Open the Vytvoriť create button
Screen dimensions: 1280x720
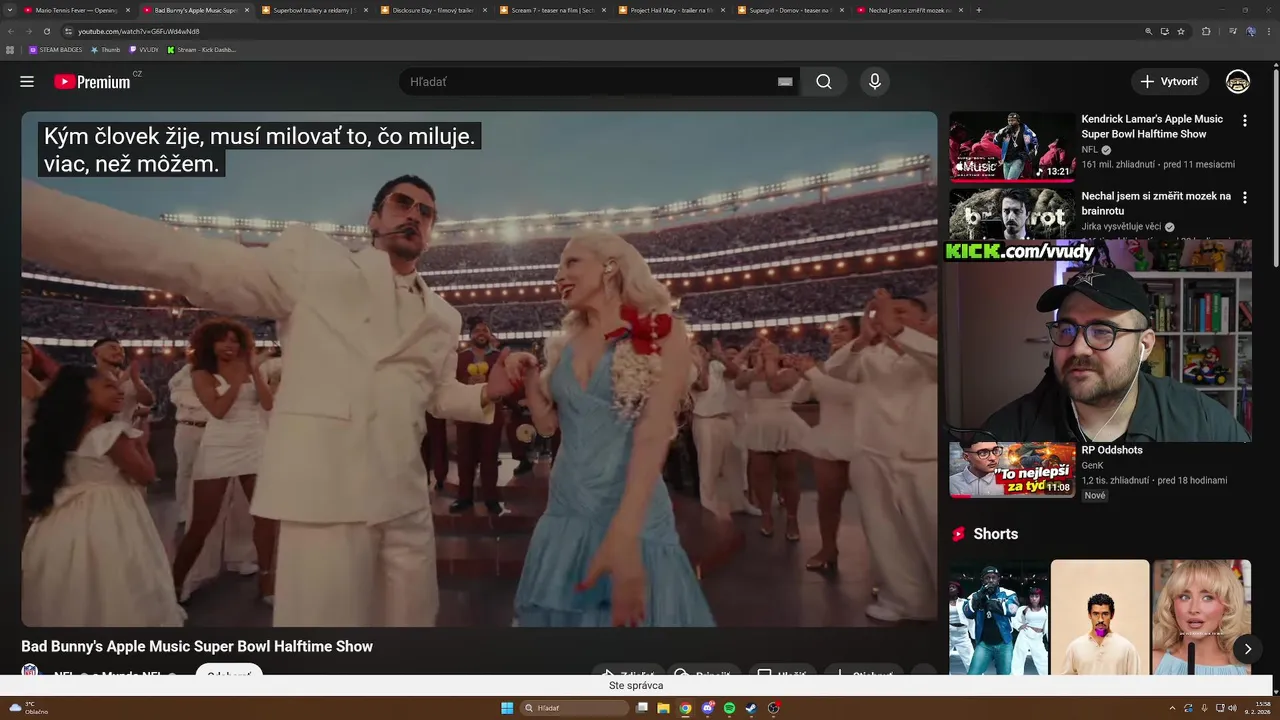click(x=1169, y=82)
